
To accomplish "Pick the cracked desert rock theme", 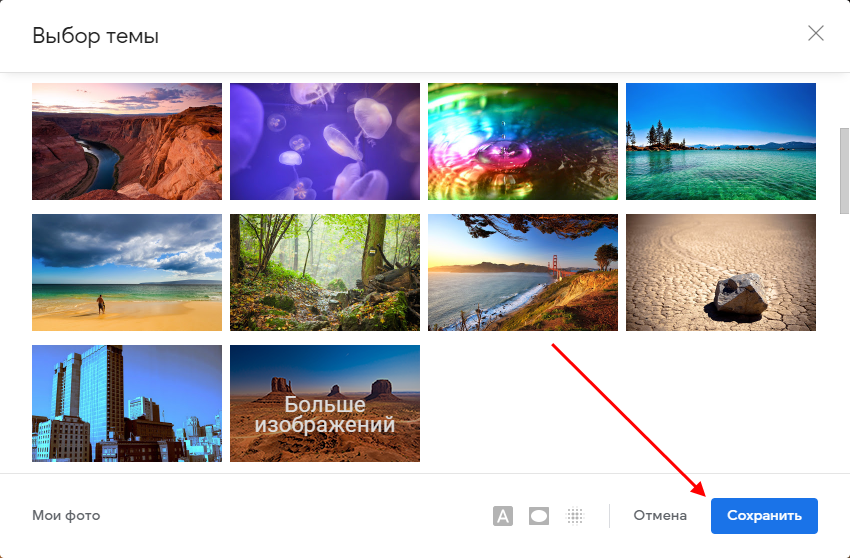I will (x=721, y=272).
